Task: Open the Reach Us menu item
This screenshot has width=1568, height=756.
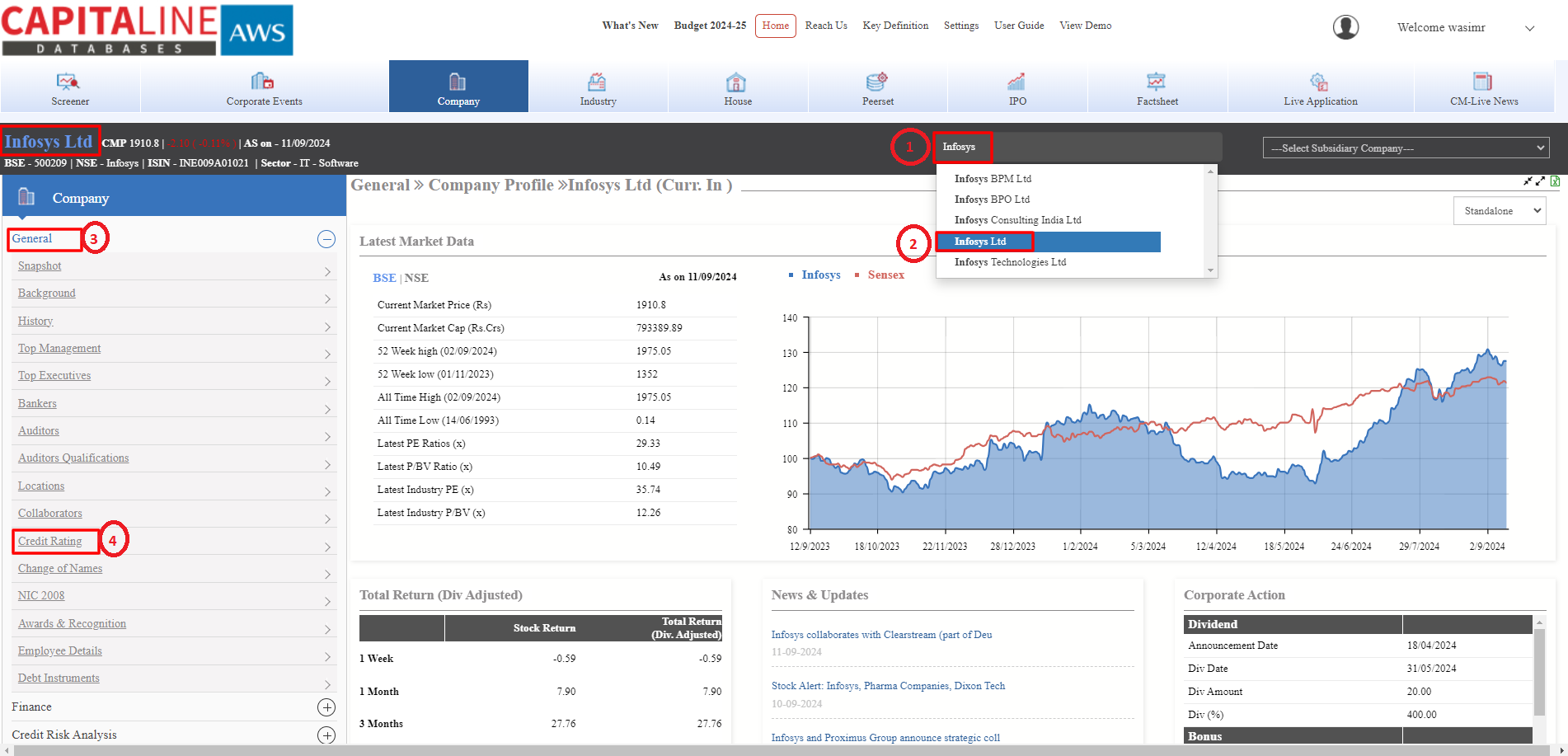Action: tap(826, 26)
